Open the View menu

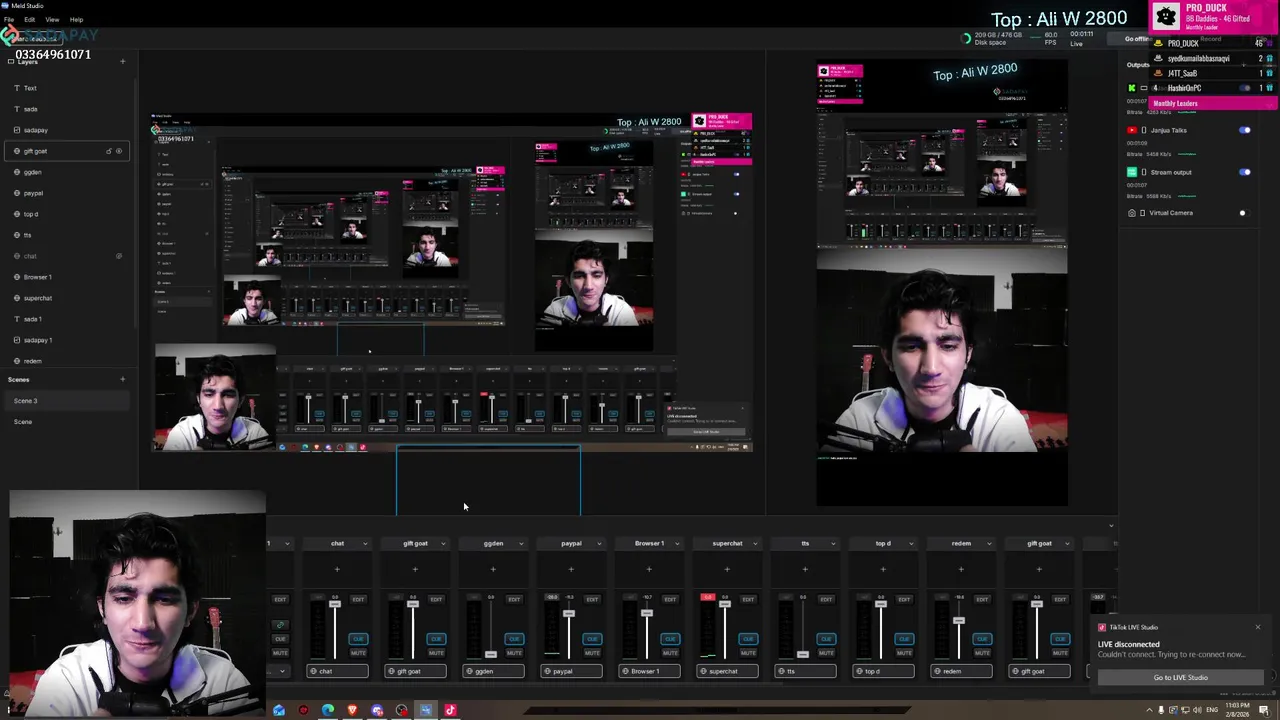click(x=52, y=19)
